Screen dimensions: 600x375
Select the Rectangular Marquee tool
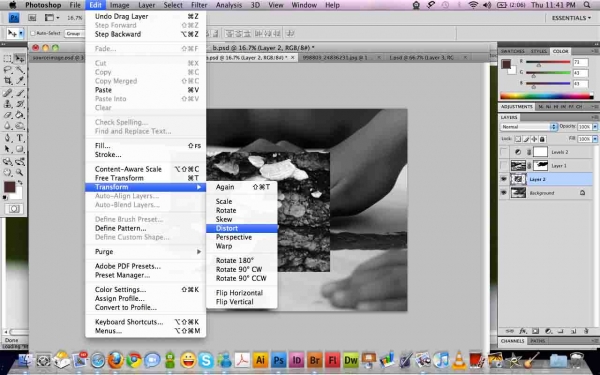(8, 58)
